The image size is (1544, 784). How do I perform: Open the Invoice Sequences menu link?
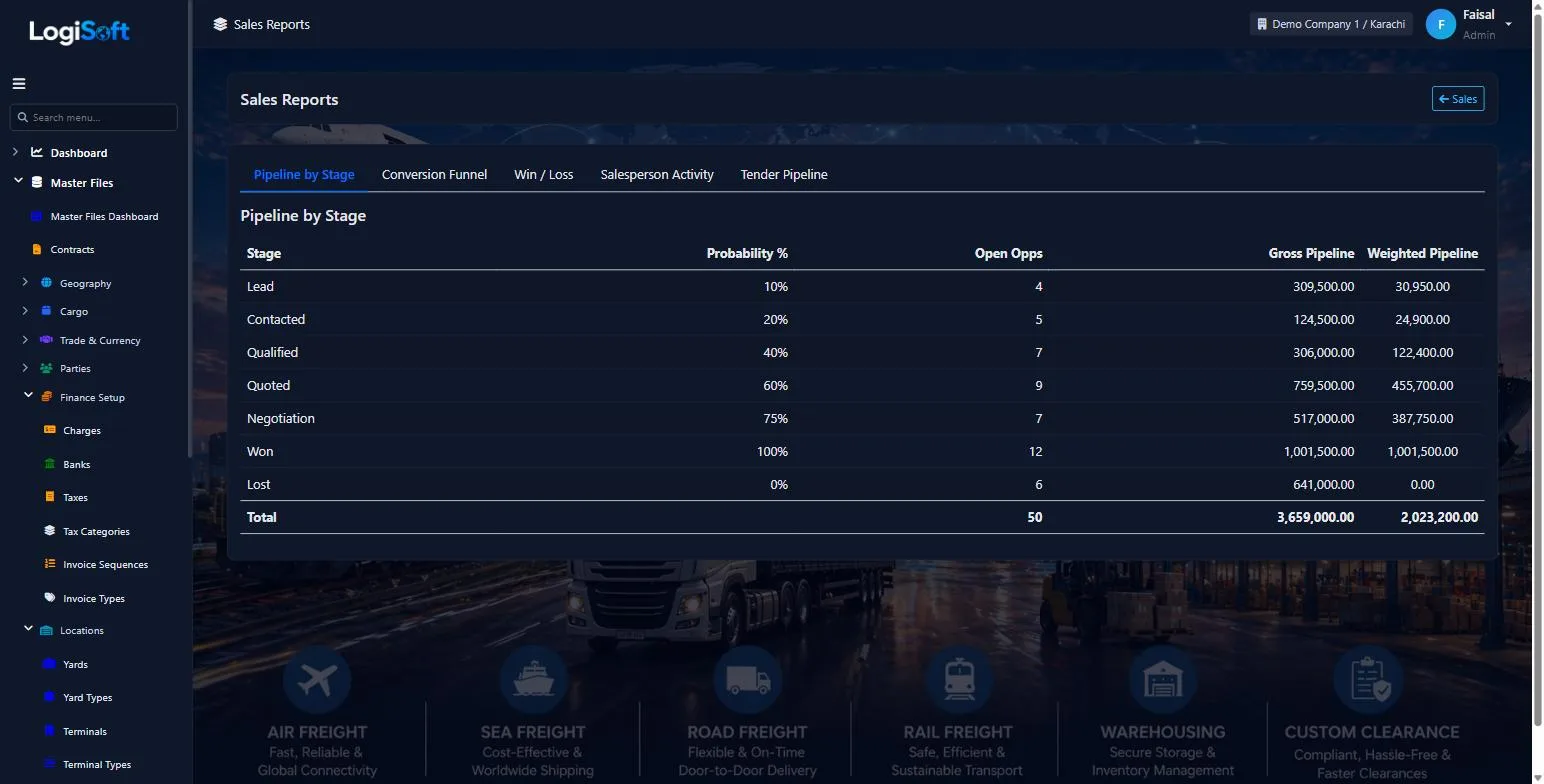point(105,564)
